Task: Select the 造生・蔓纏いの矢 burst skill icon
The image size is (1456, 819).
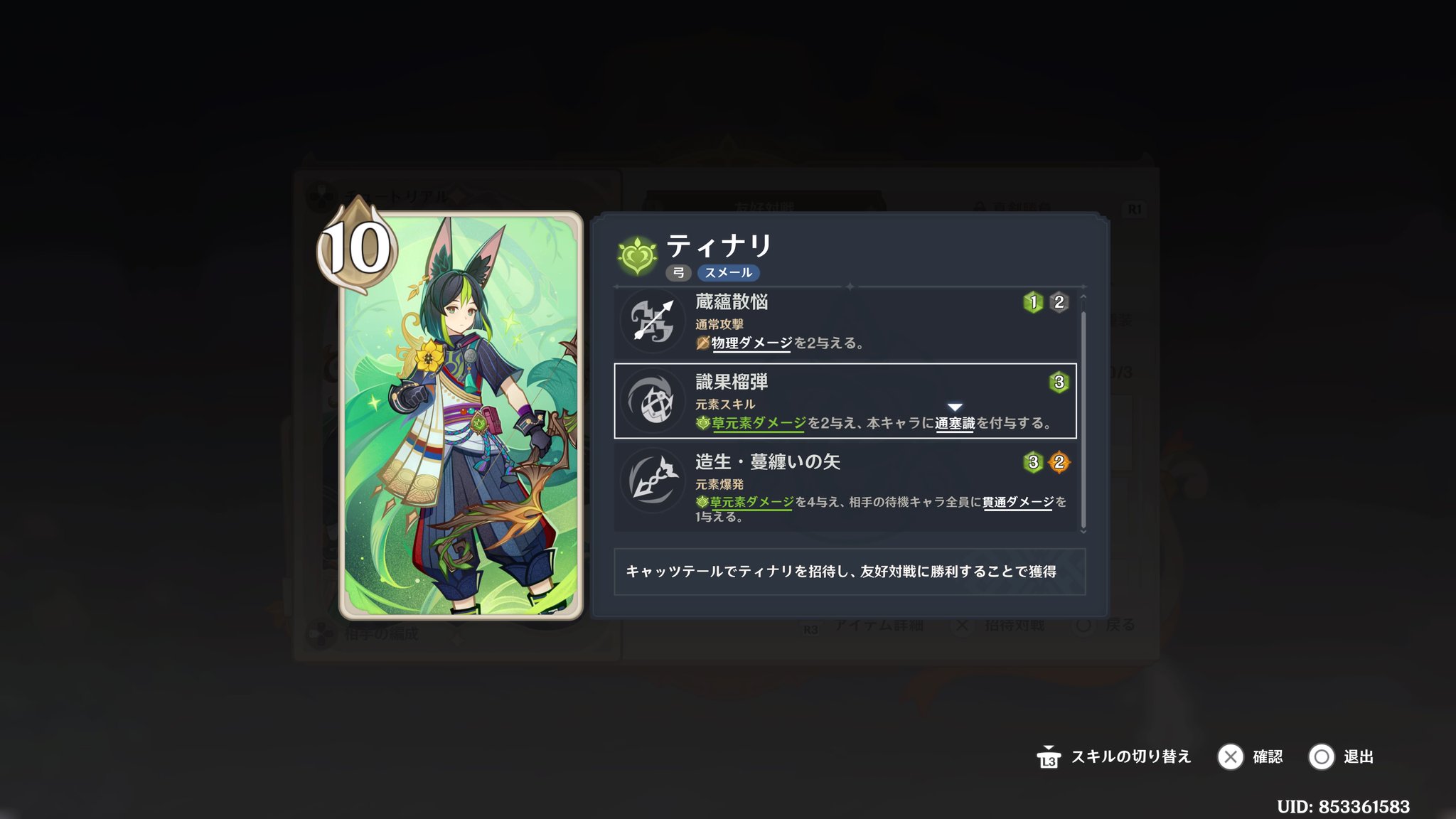Action: pyautogui.click(x=653, y=481)
